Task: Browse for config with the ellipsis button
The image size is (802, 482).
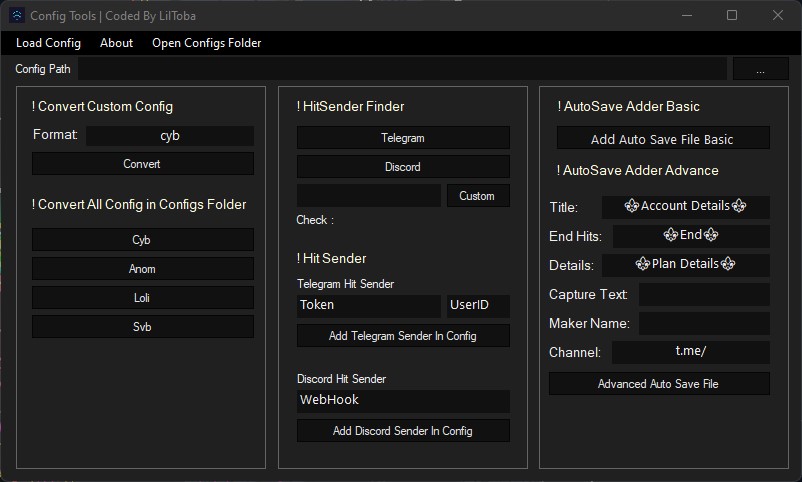Action: 761,69
